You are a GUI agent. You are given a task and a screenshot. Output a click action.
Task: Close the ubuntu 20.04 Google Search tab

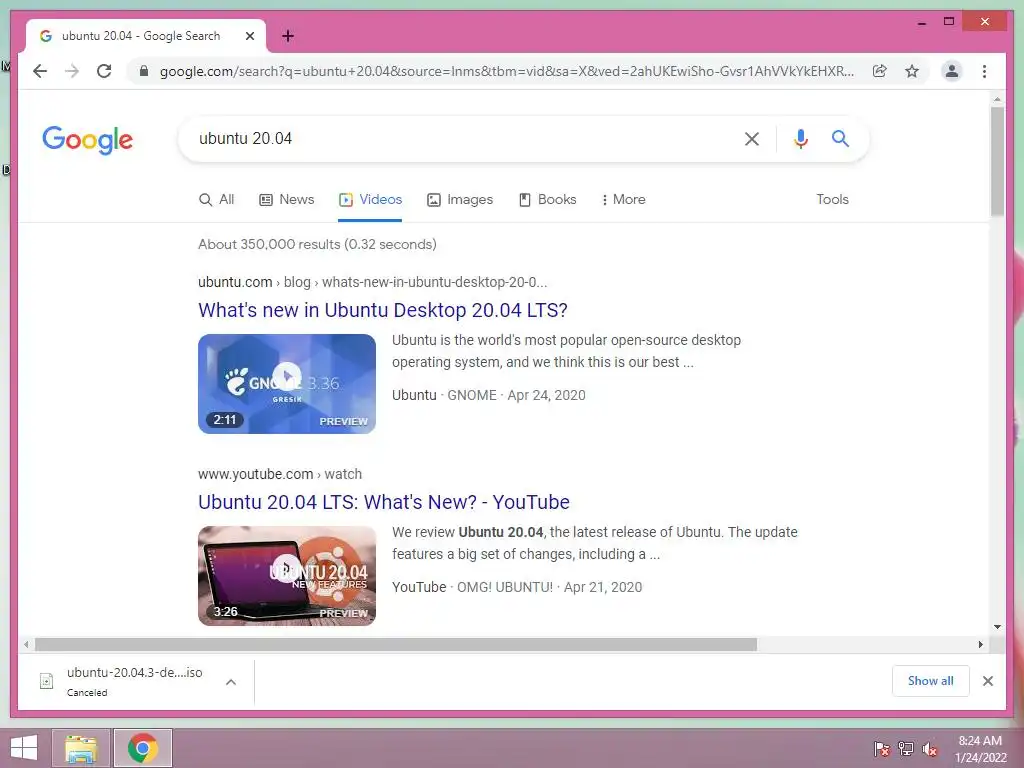249,36
